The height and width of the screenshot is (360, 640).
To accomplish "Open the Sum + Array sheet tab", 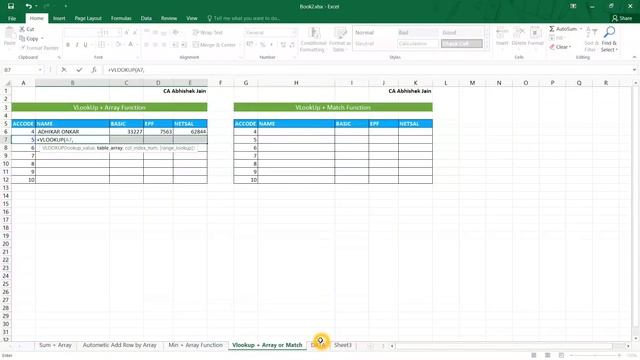I will tap(55, 345).
